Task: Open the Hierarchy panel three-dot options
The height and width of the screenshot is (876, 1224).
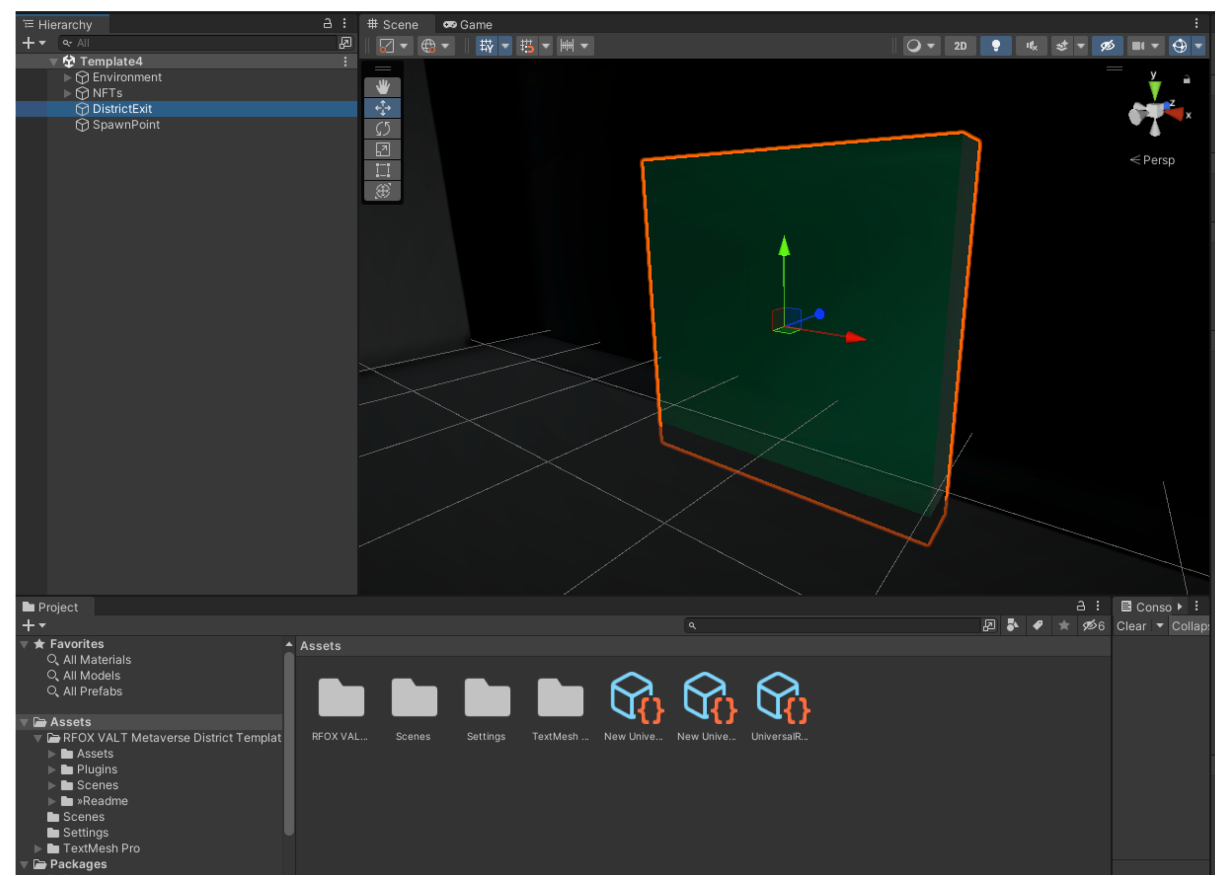Action: pyautogui.click(x=345, y=23)
